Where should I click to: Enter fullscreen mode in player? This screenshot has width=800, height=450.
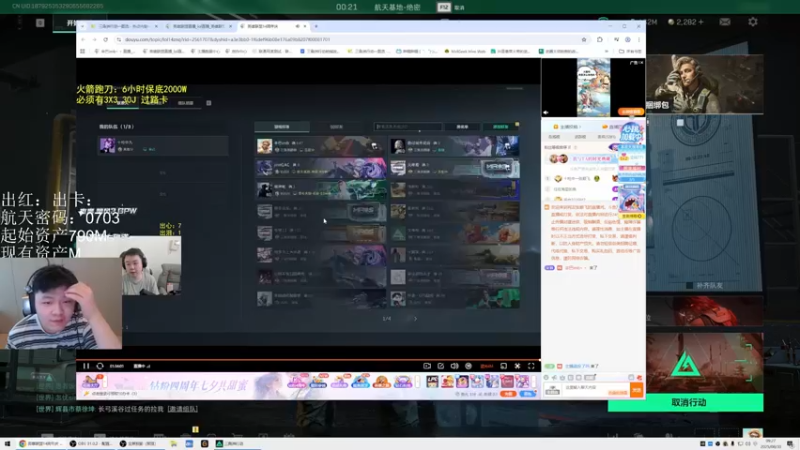coord(531,366)
